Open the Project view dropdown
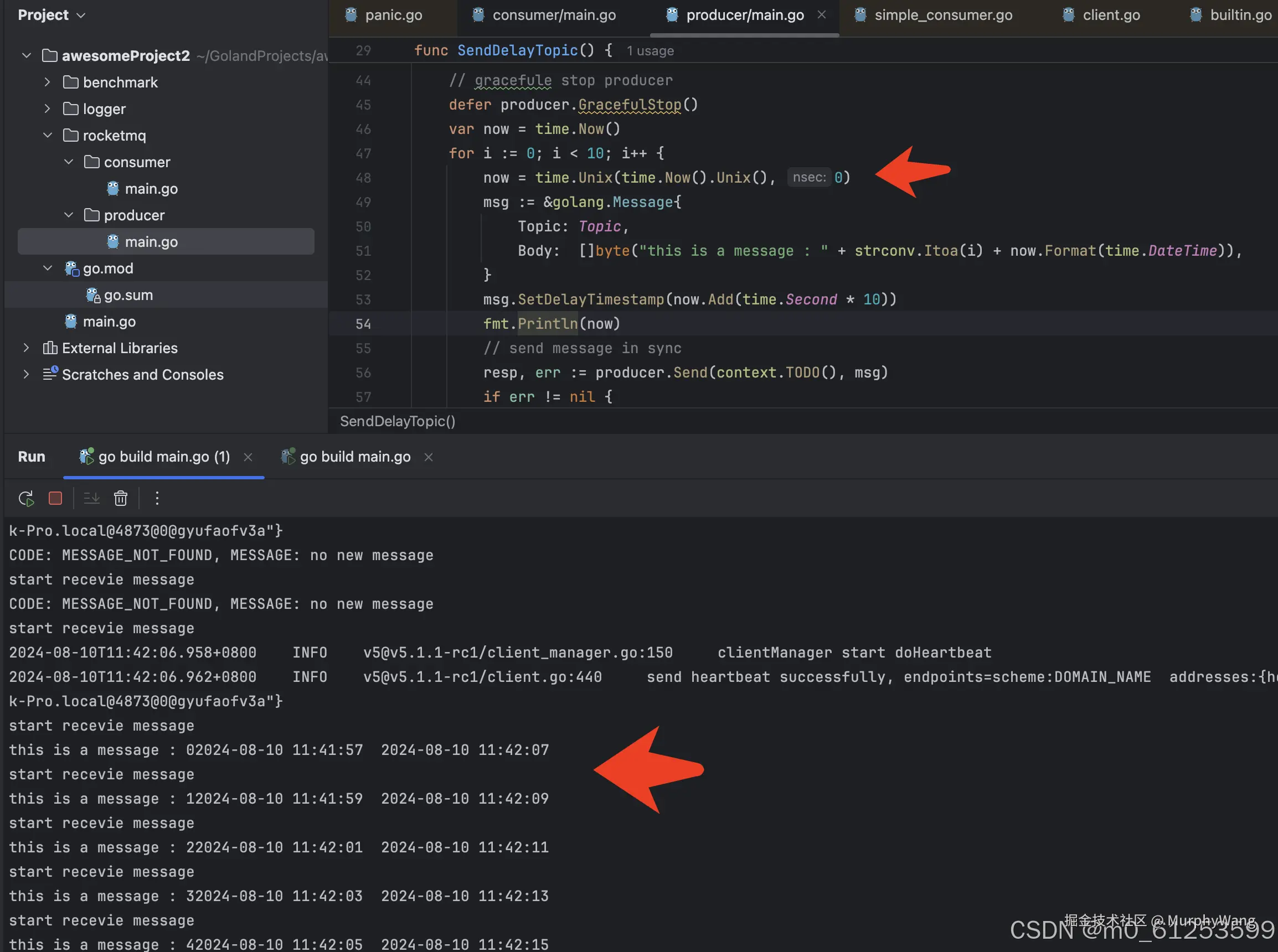Screen dimensions: 1278x952 coord(81,15)
